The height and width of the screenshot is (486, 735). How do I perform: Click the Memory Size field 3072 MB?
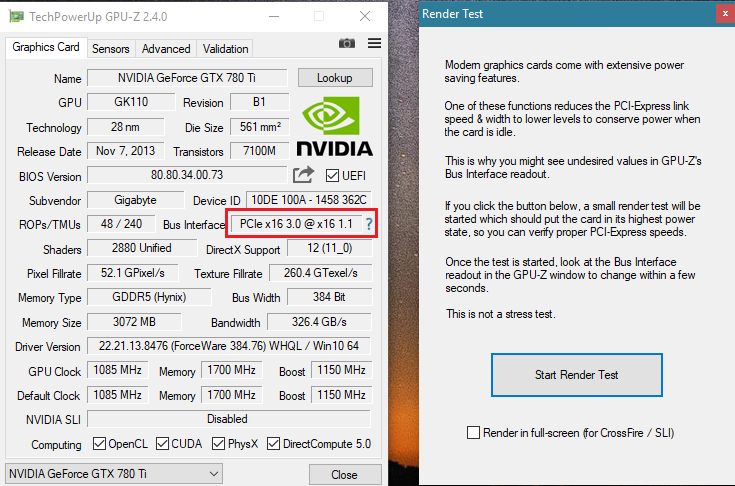tap(134, 322)
